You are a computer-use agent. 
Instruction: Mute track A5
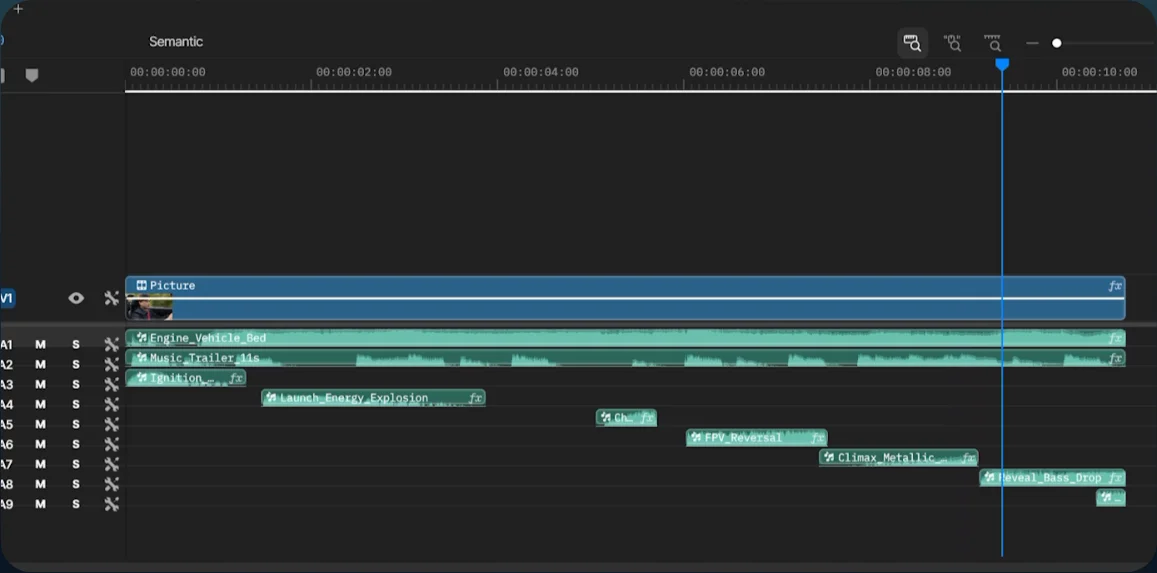(41, 424)
